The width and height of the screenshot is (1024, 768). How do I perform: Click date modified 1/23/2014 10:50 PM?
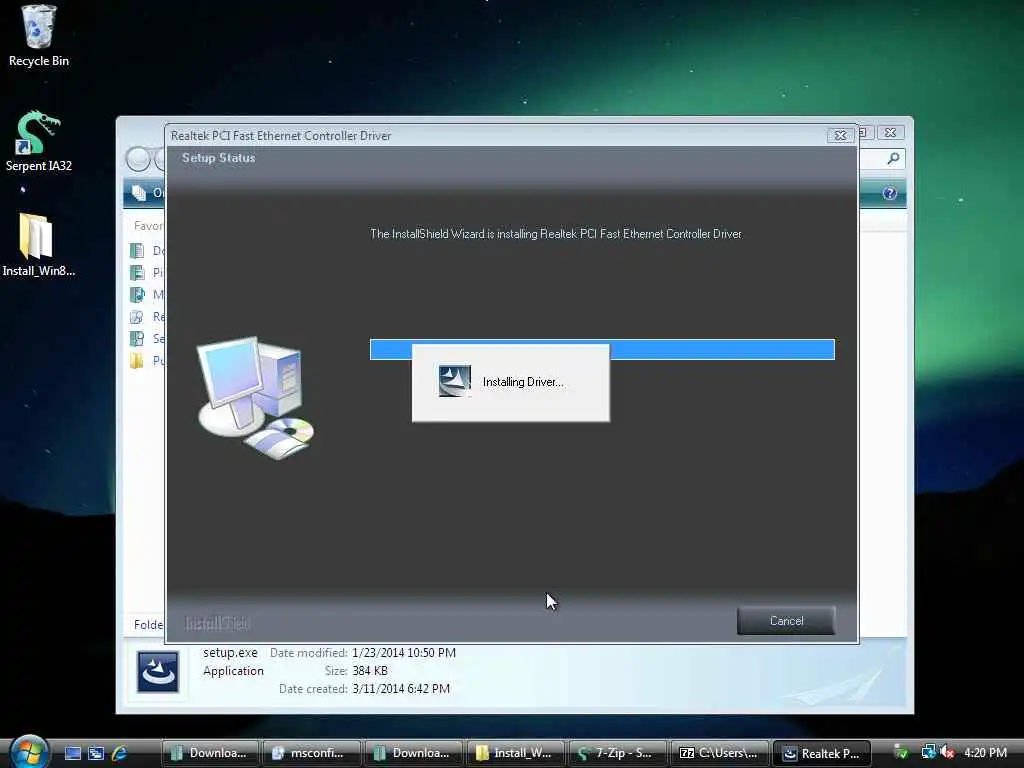click(x=404, y=652)
